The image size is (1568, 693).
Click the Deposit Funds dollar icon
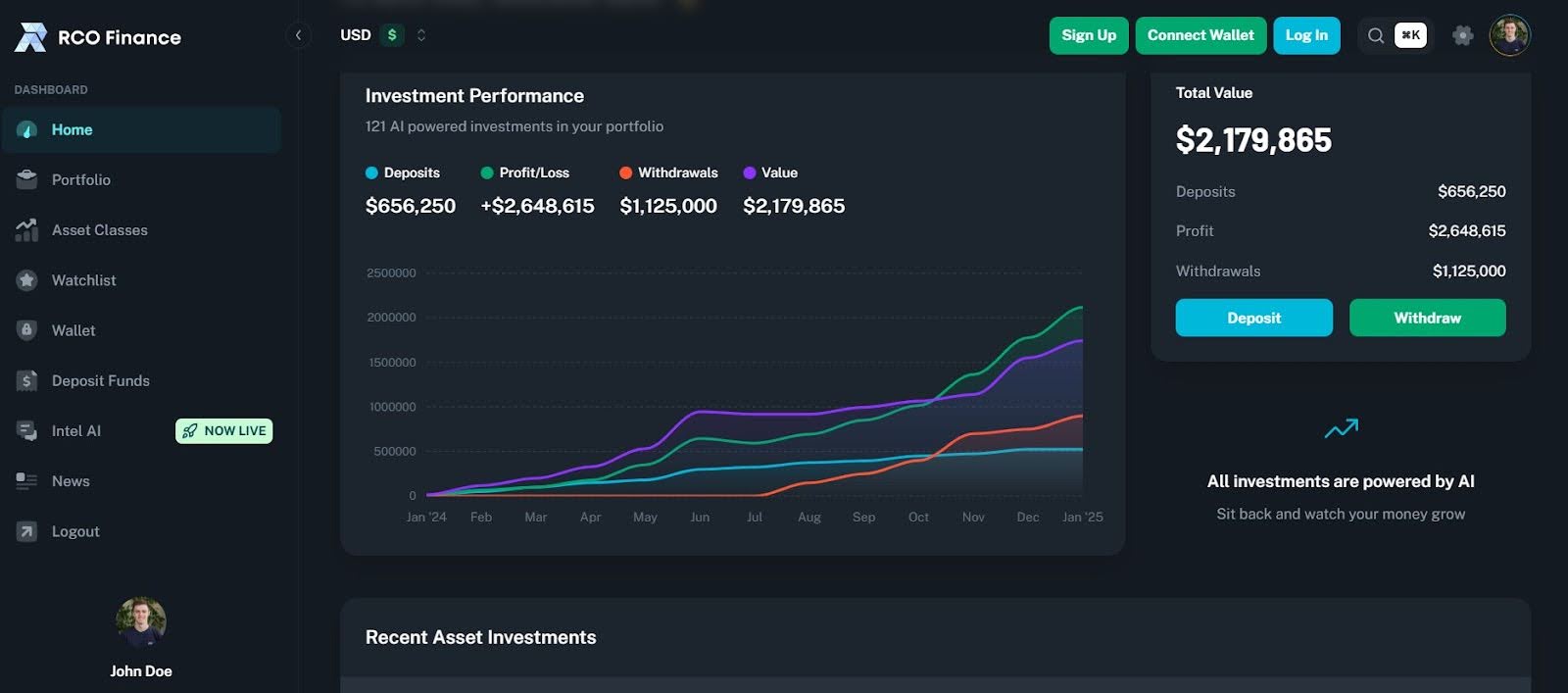(26, 380)
